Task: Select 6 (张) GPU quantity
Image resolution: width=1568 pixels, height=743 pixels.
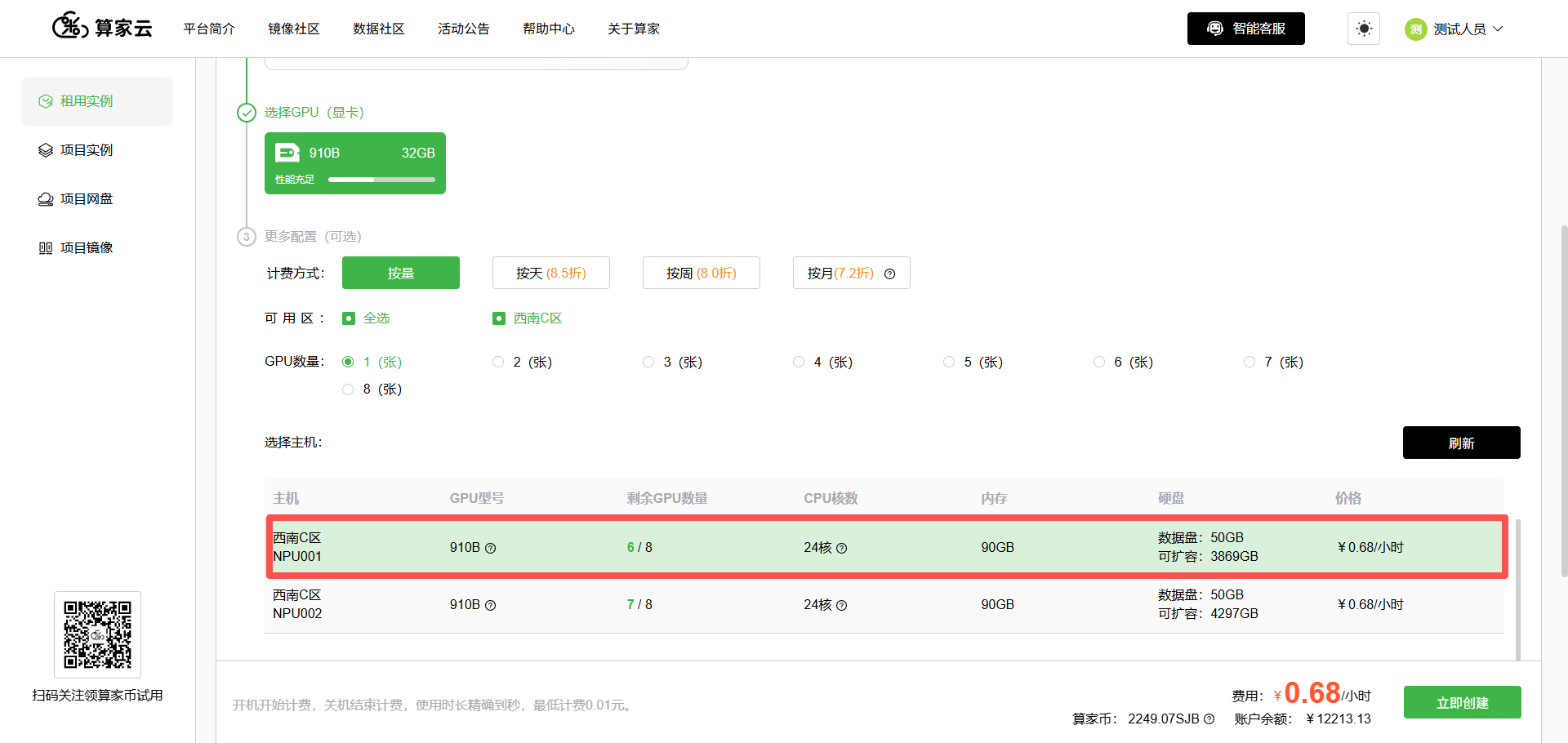Action: coord(1099,362)
